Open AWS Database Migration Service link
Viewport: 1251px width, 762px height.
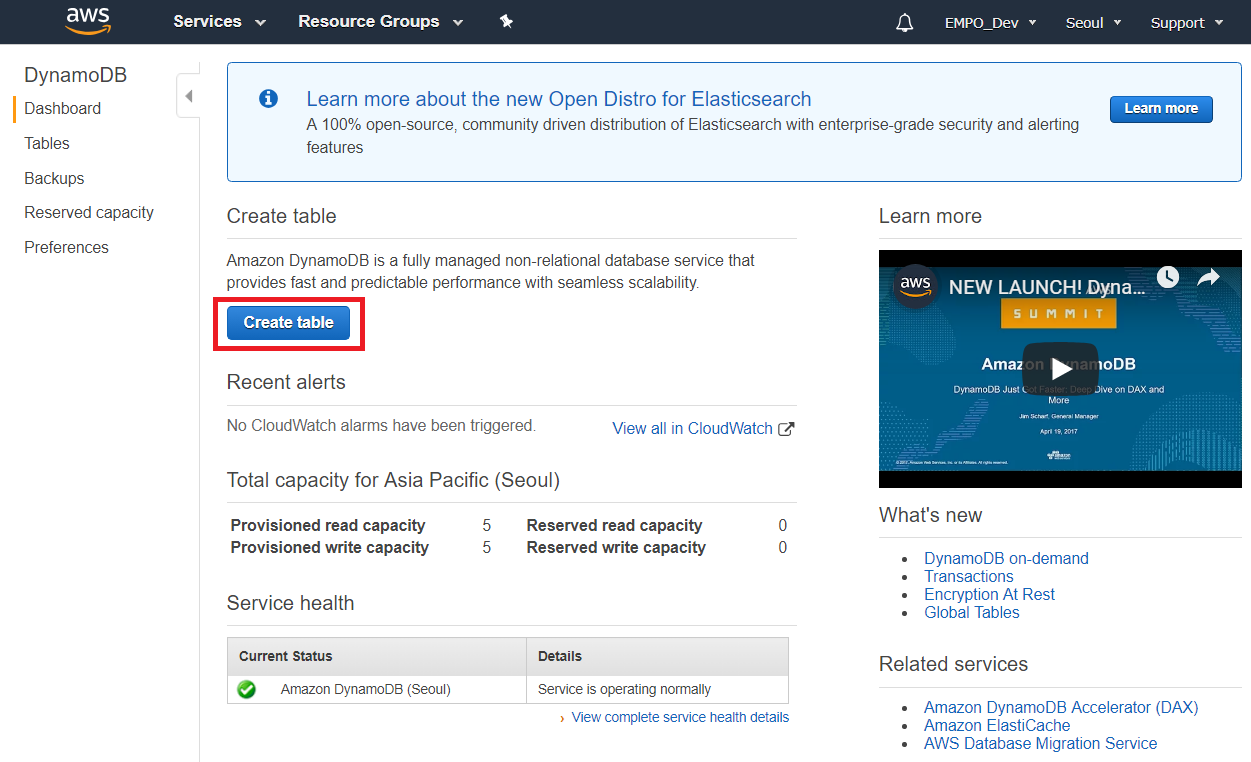1040,743
